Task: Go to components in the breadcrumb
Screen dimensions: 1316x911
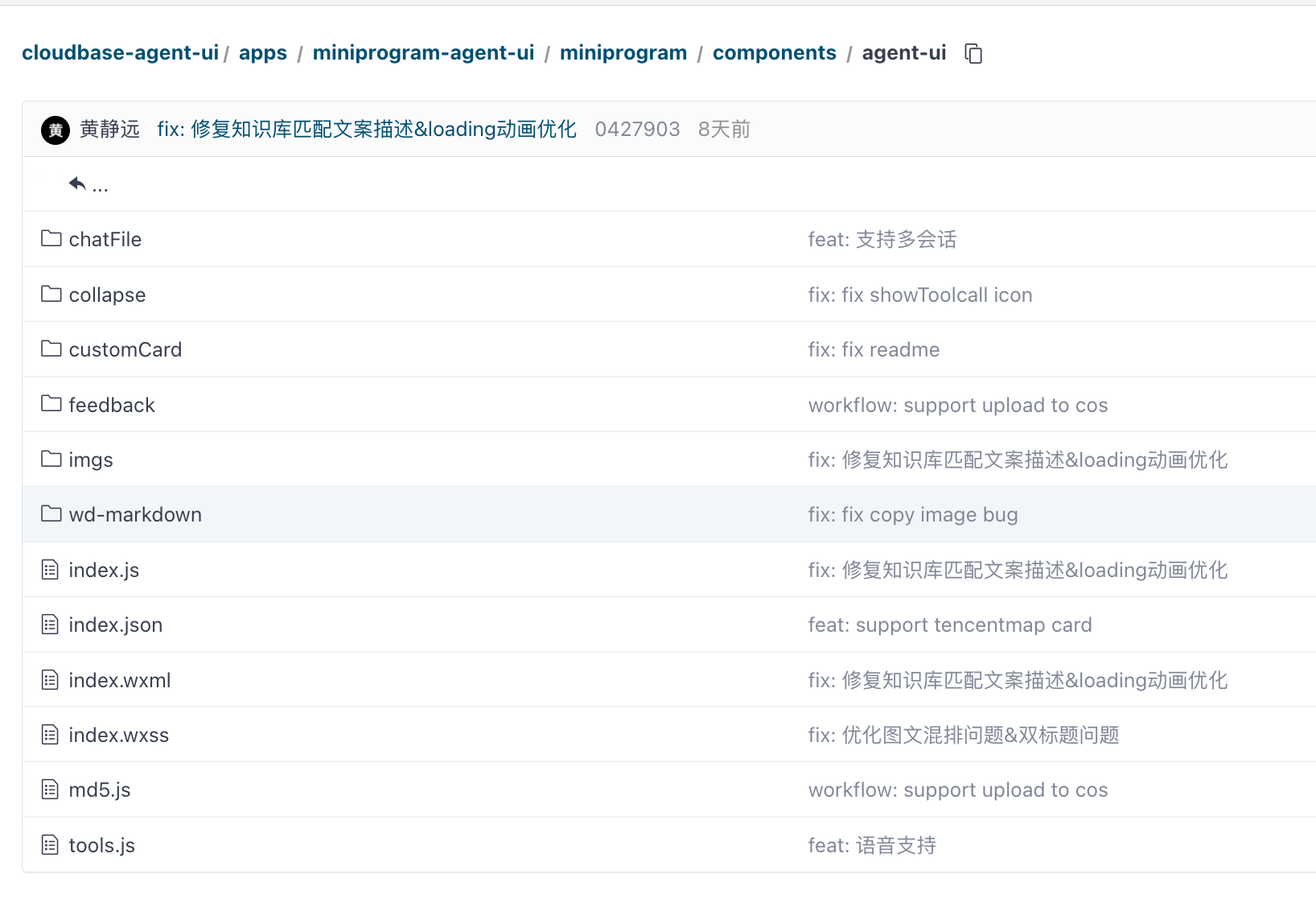Action: pyautogui.click(x=774, y=53)
